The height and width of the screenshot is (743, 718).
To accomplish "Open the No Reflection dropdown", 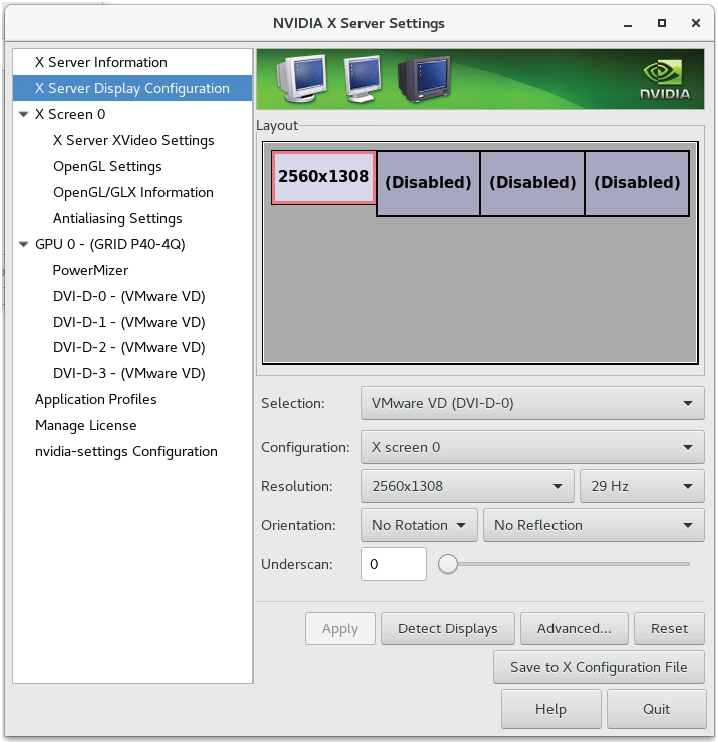I will tap(594, 525).
